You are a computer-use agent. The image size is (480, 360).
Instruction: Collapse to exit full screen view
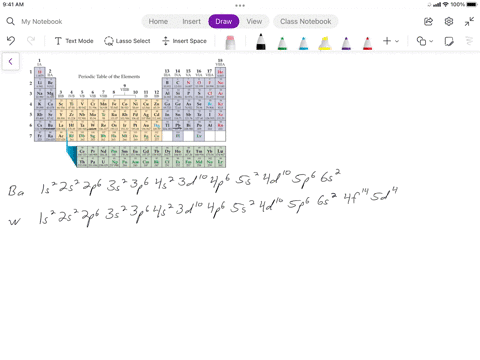[469, 21]
